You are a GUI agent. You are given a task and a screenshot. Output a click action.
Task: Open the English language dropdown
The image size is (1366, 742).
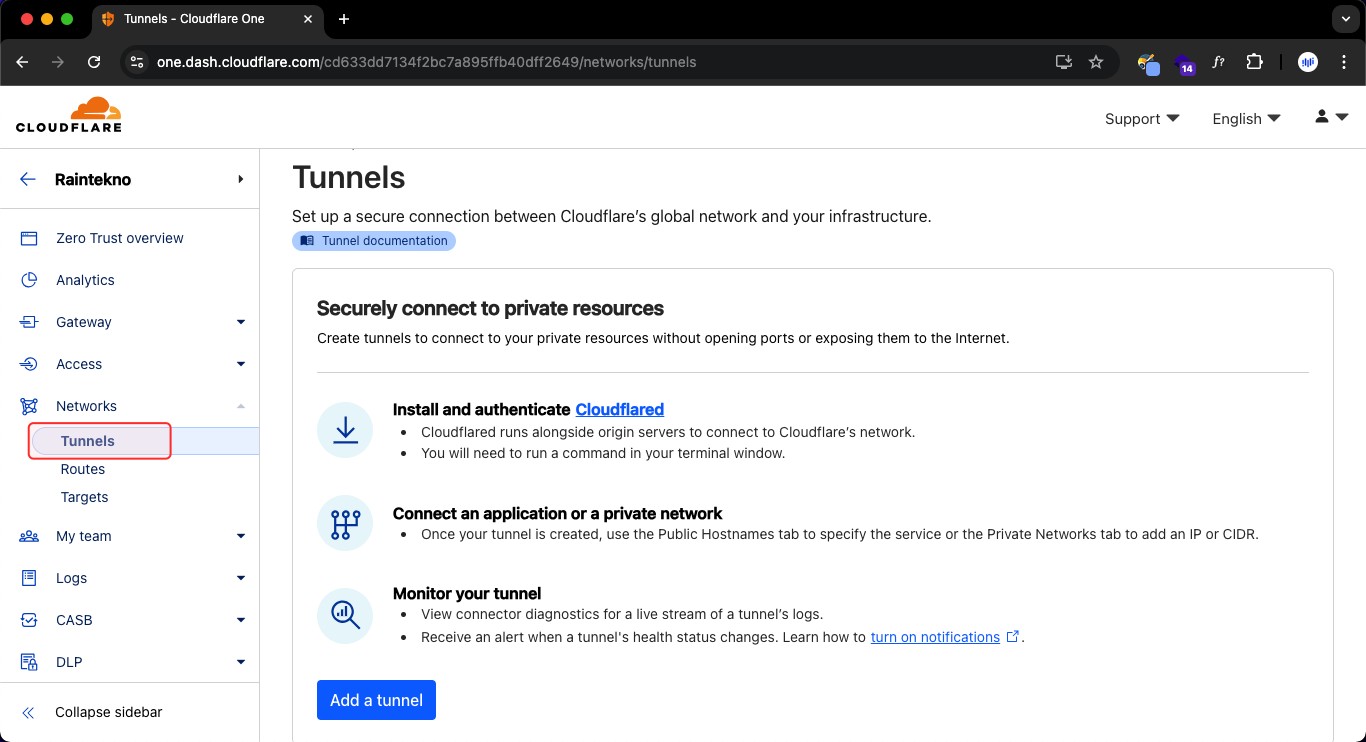coord(1246,119)
